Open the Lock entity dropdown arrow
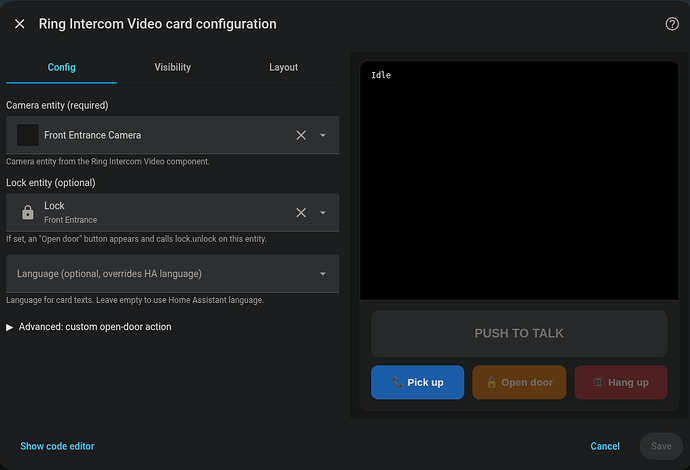 click(x=323, y=213)
